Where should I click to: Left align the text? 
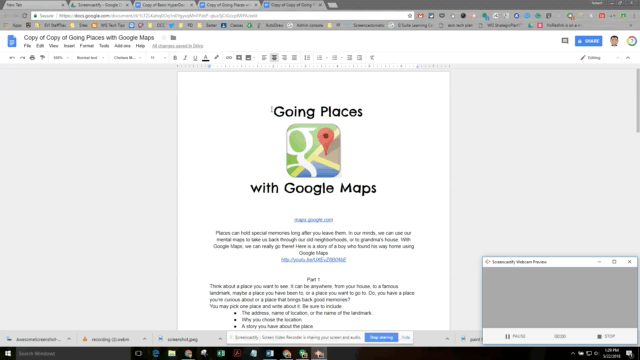coord(264,58)
